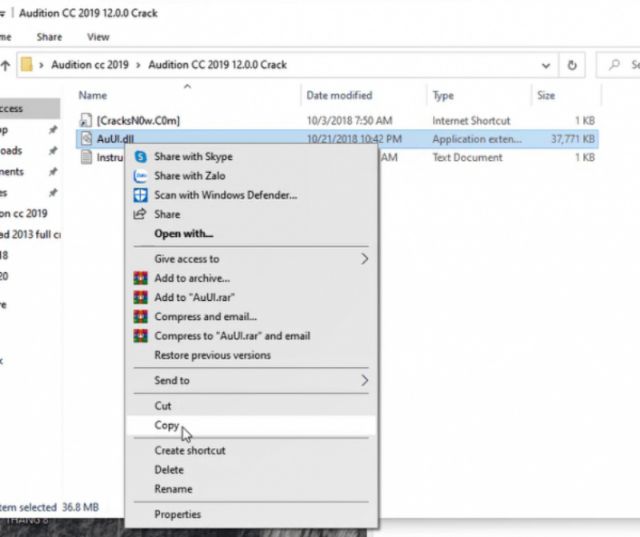Sort by the Size column header

(x=546, y=95)
